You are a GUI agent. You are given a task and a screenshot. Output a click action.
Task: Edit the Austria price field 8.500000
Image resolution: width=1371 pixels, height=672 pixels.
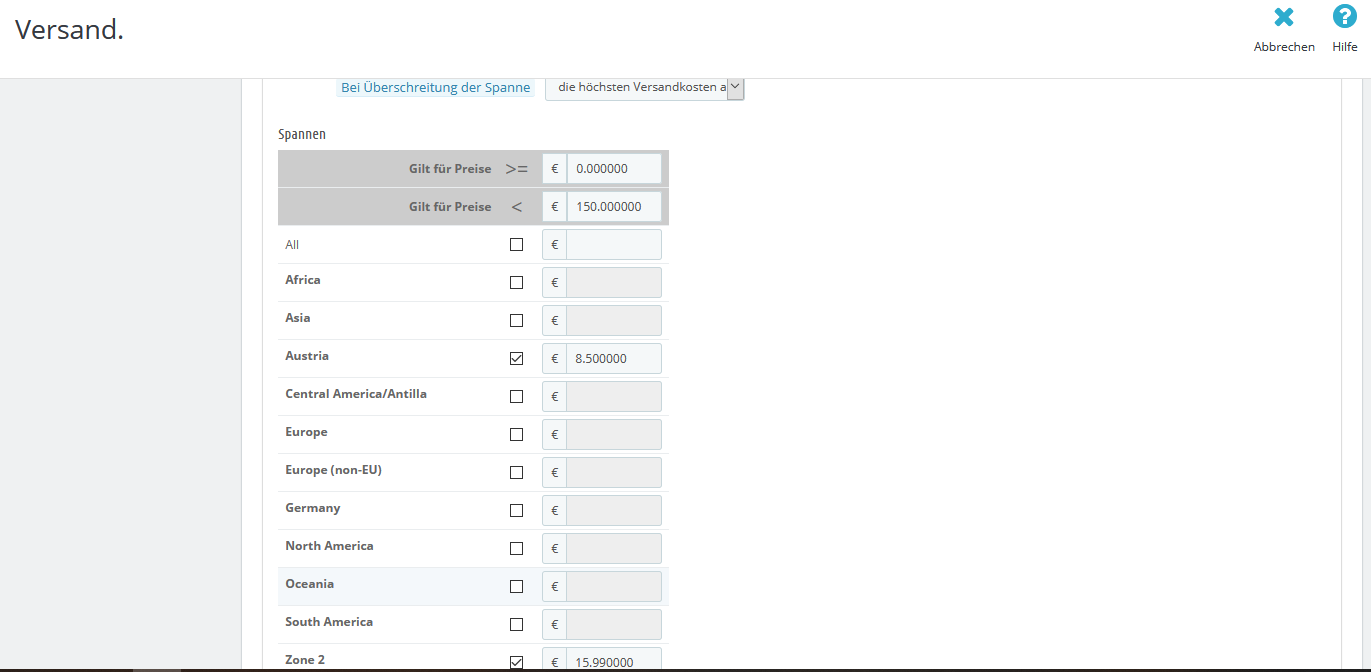614,358
